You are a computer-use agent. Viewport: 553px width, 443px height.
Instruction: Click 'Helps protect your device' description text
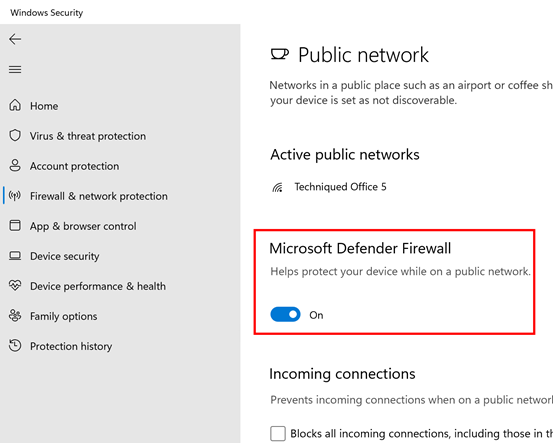click(400, 272)
